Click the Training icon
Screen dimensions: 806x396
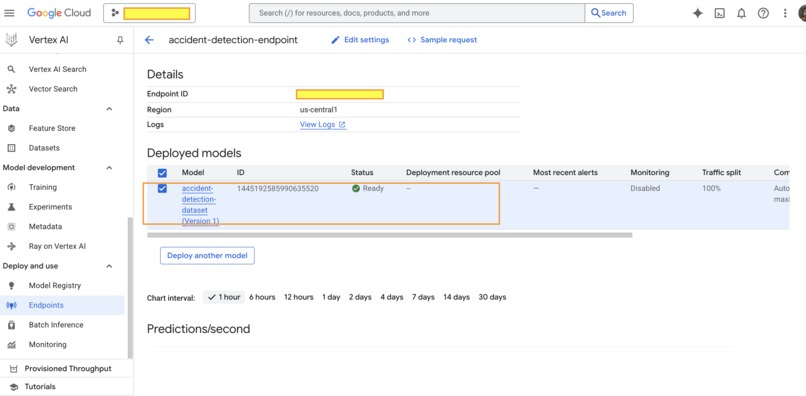[11, 187]
